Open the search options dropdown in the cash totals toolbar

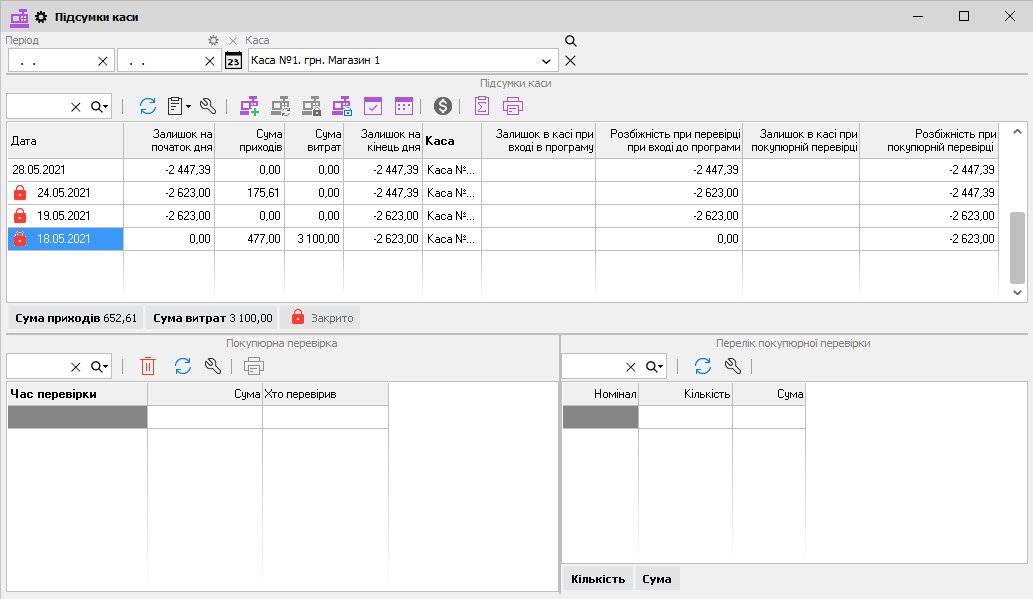99,107
